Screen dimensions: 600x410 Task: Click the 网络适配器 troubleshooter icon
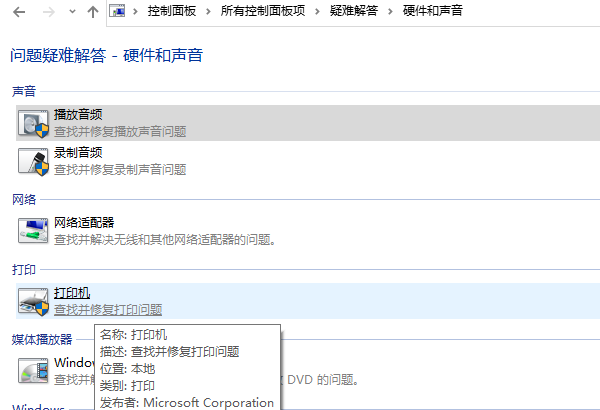33,230
